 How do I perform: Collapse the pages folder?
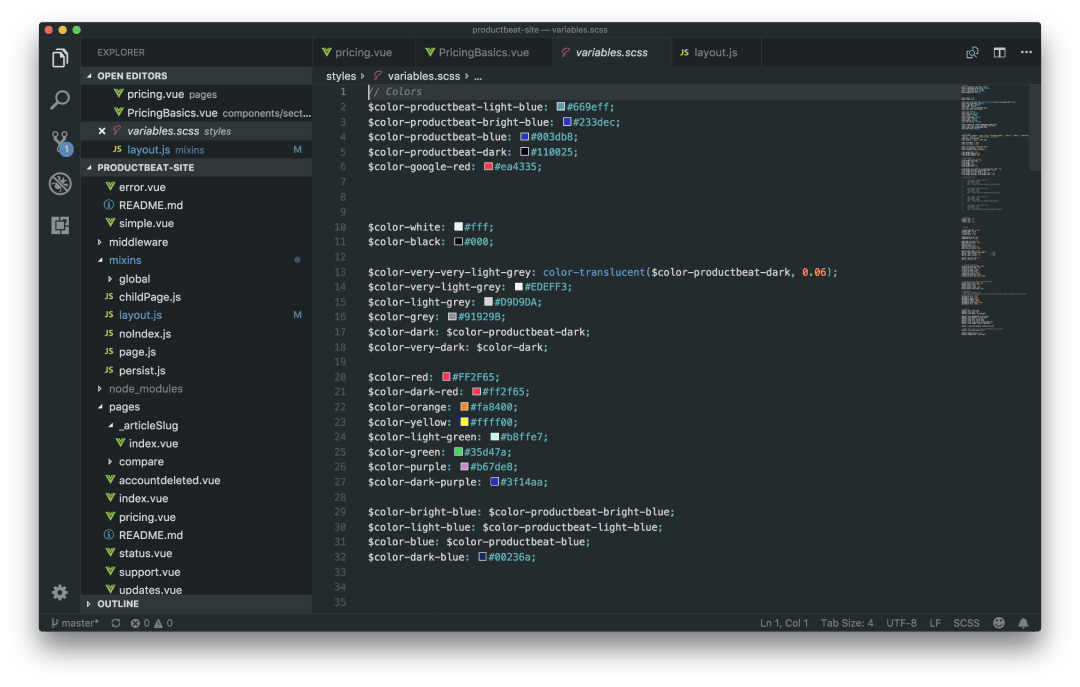tap(101, 407)
